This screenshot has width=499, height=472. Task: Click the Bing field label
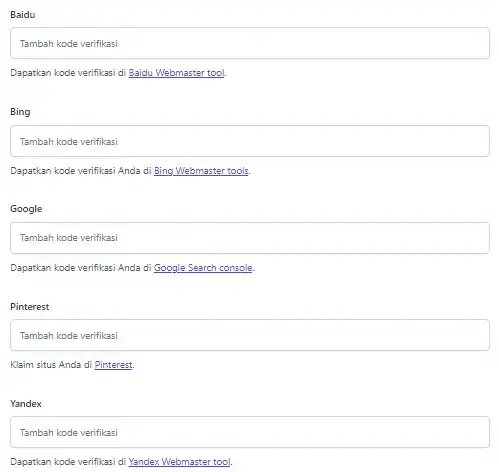[x=20, y=112]
